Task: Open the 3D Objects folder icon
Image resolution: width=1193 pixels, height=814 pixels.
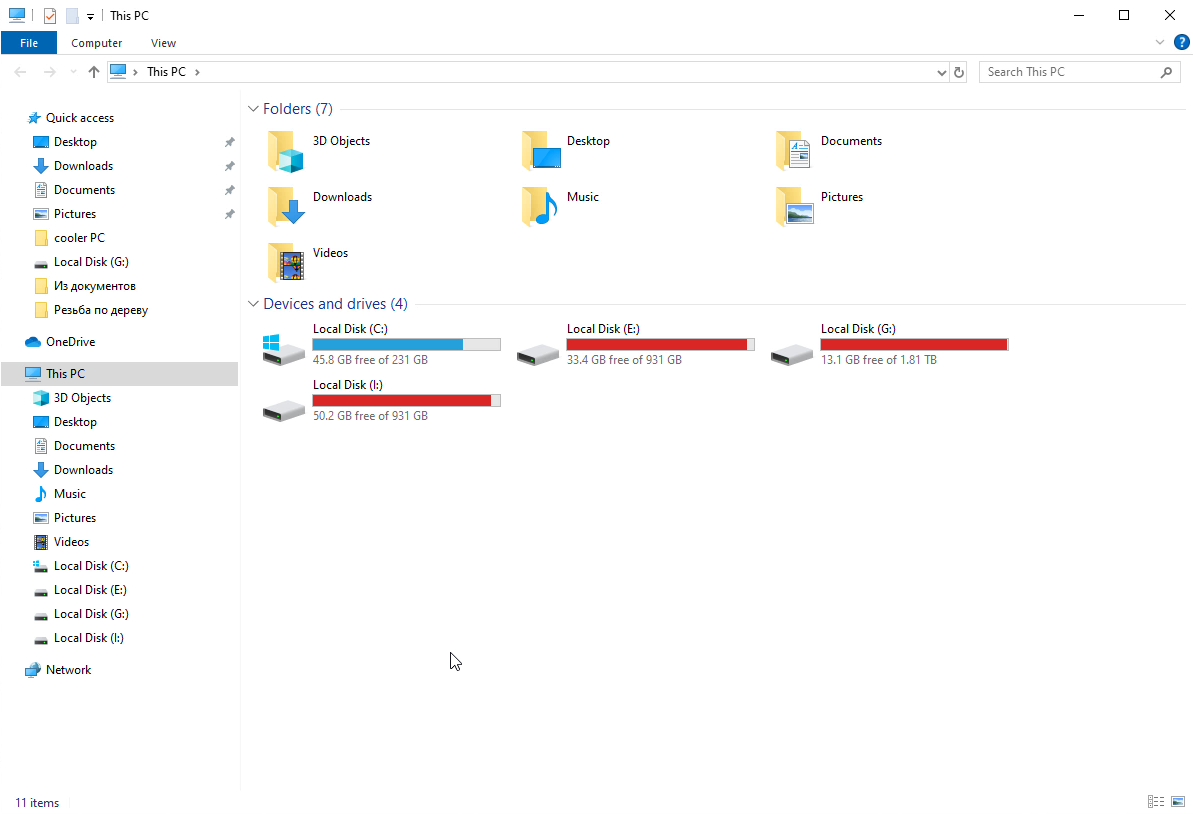Action: click(285, 151)
